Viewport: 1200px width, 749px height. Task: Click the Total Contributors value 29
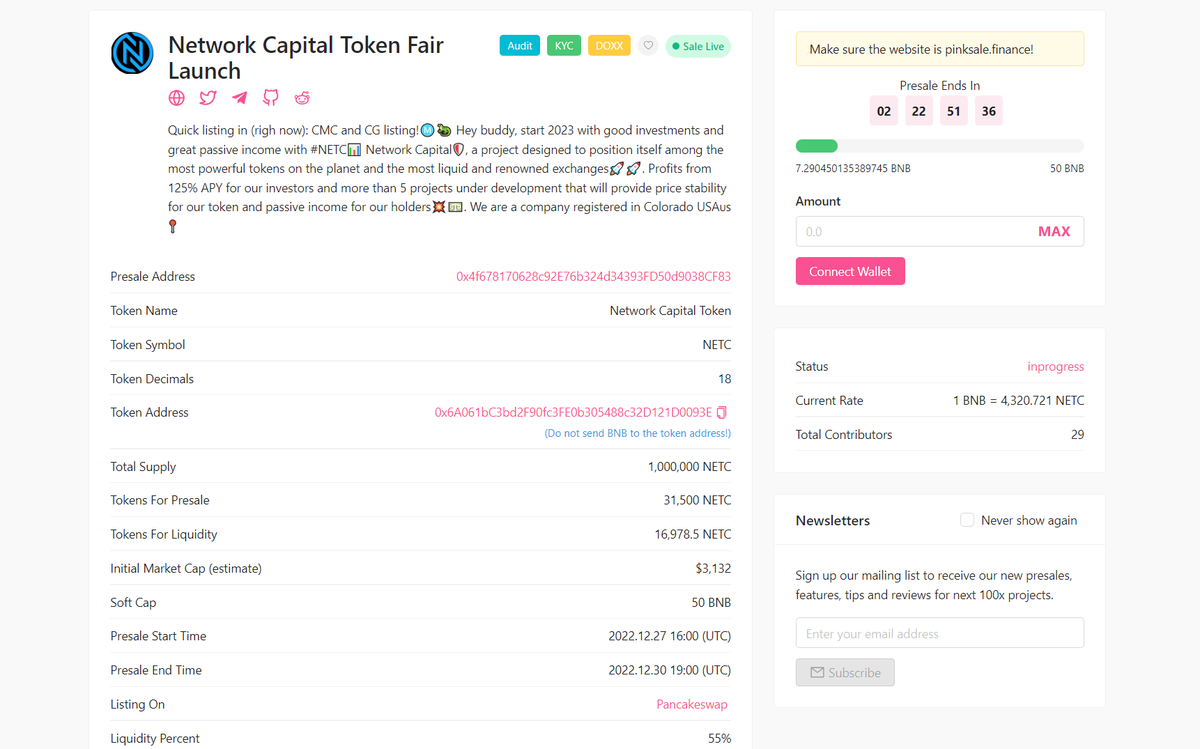tap(1077, 435)
